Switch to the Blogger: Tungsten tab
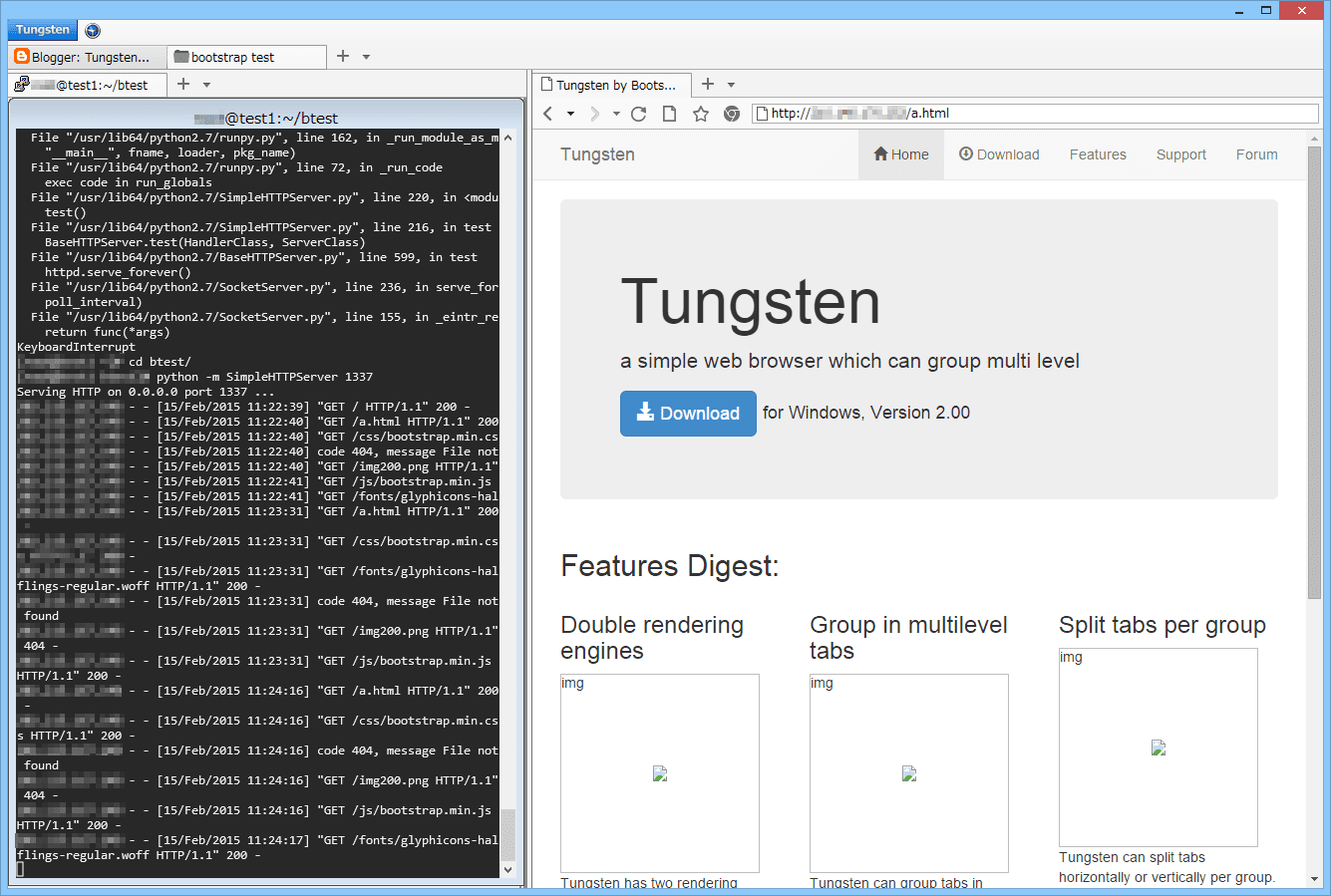 (88, 57)
